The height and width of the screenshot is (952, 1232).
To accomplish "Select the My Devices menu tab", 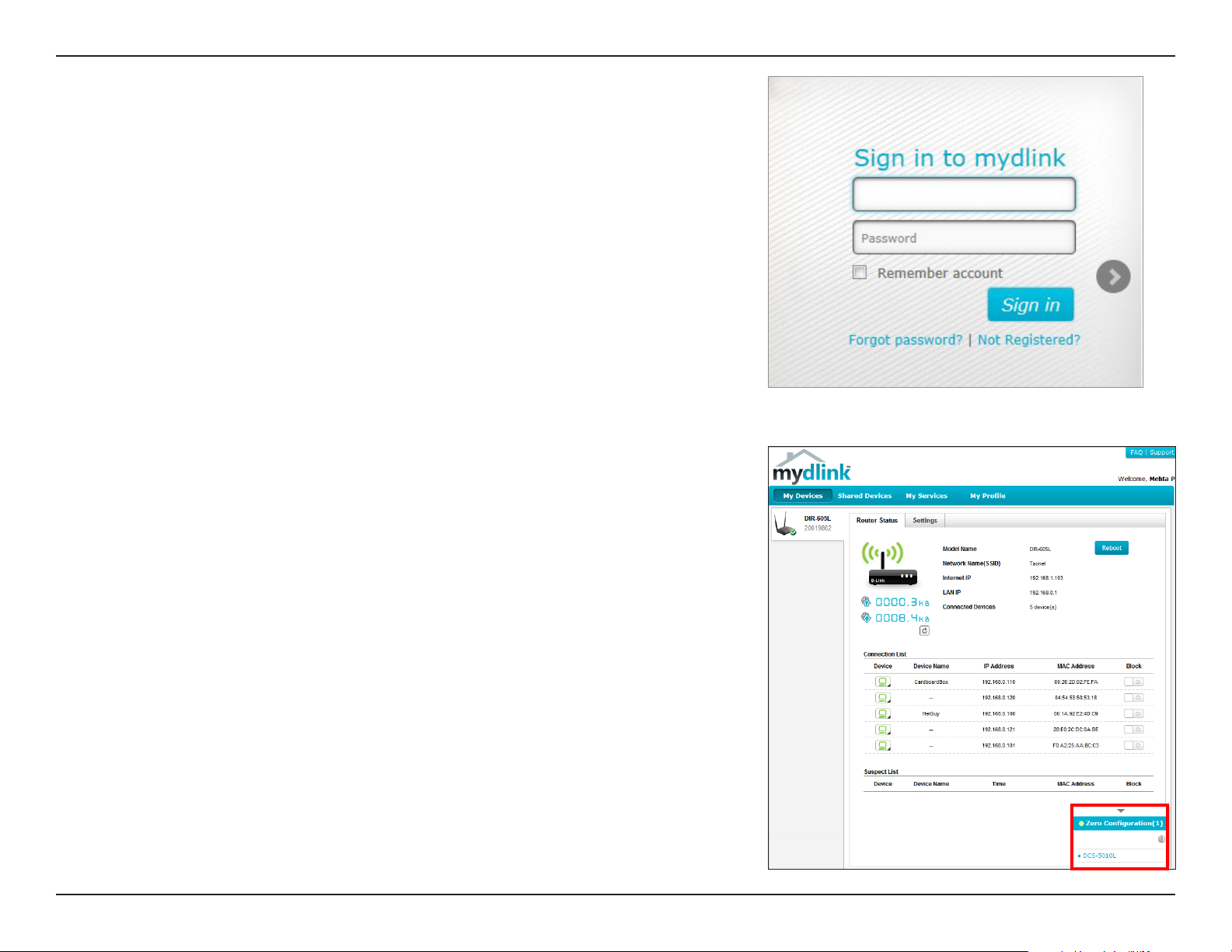I will [802, 496].
